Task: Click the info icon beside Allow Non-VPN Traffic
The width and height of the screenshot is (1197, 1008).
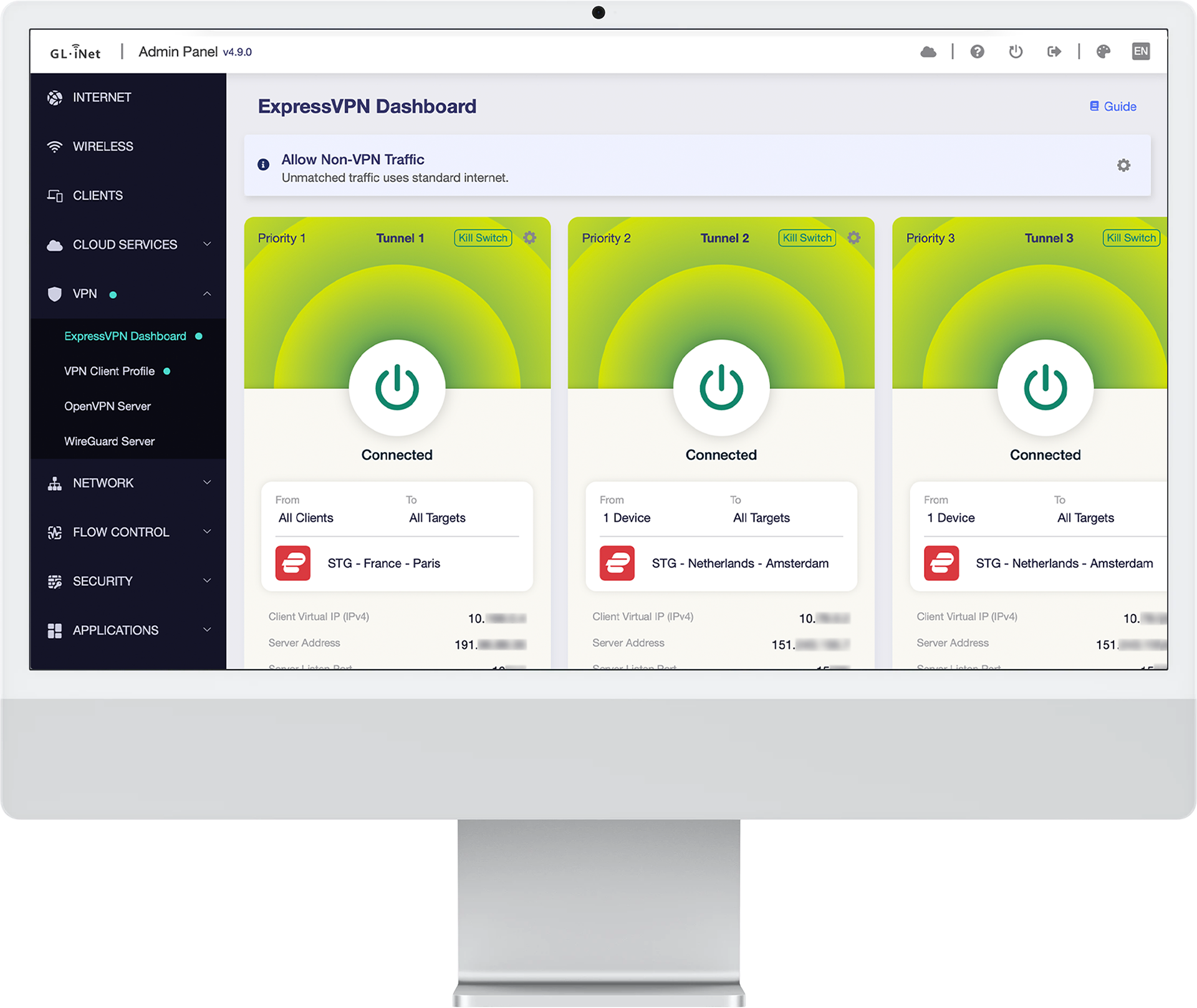Action: click(264, 165)
